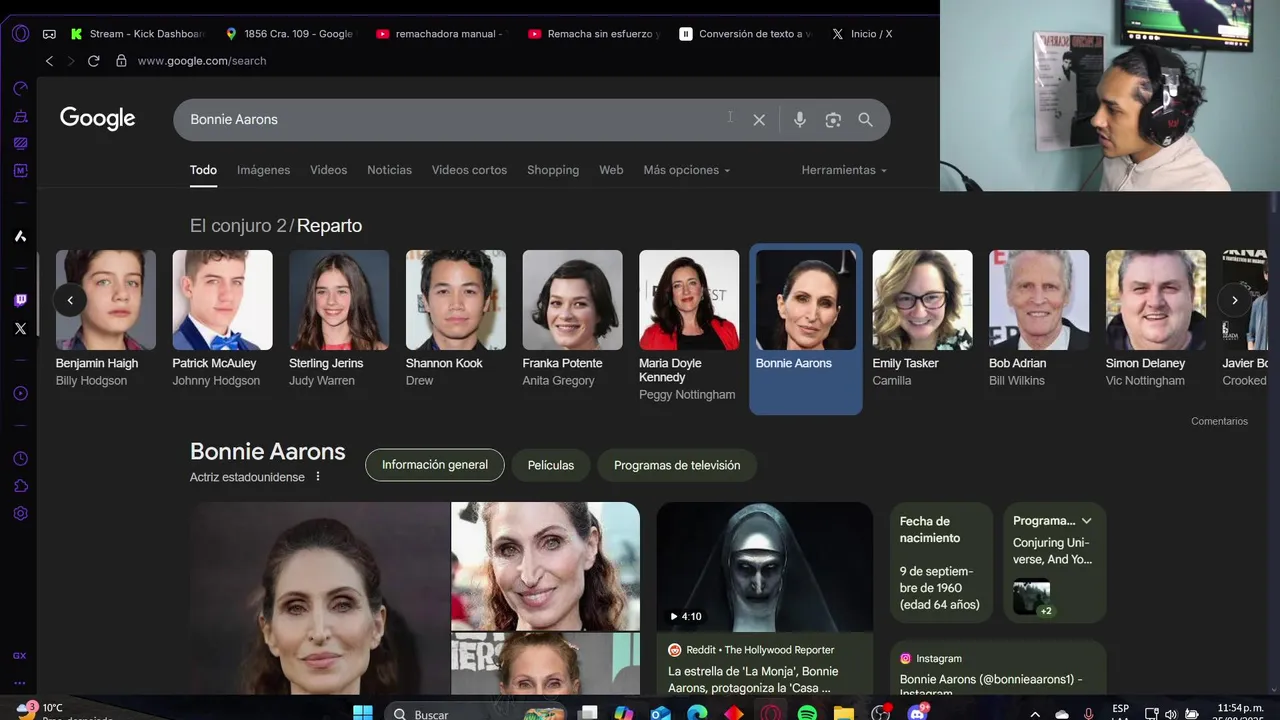Show hidden system tray icons chevron
1280x720 pixels.
click(1035, 714)
